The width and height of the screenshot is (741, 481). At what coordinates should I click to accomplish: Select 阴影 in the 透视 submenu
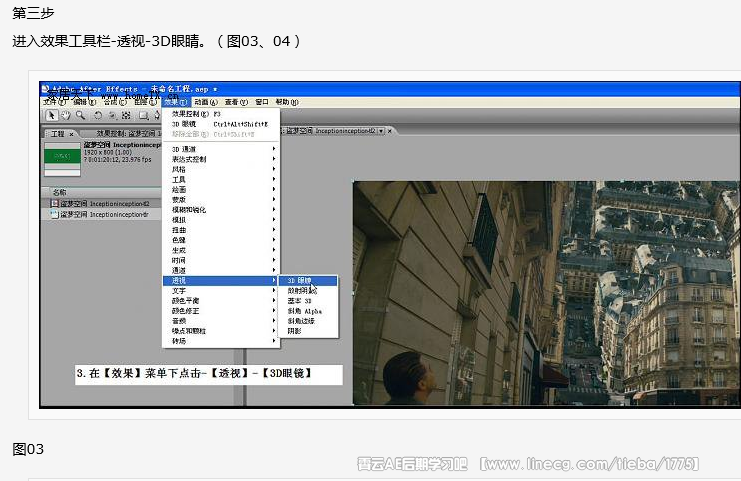(308, 331)
